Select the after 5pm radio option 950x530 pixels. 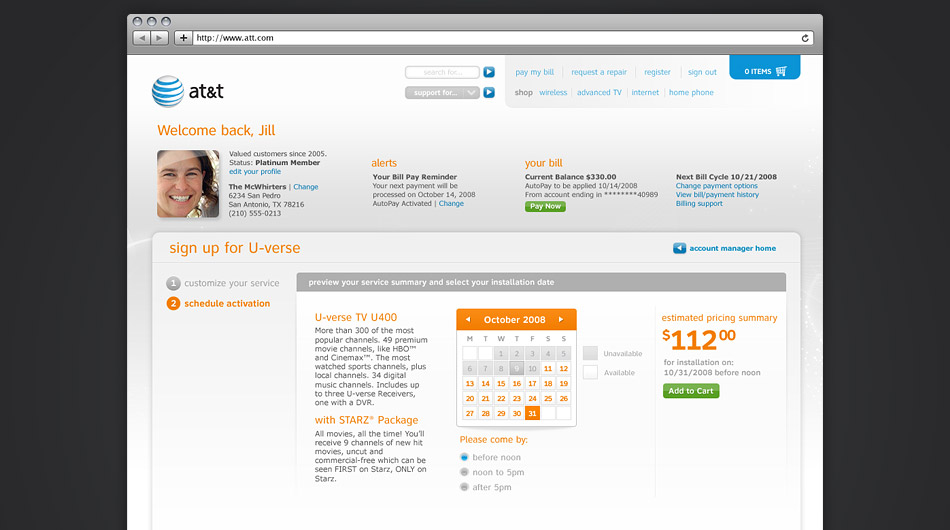(x=464, y=487)
